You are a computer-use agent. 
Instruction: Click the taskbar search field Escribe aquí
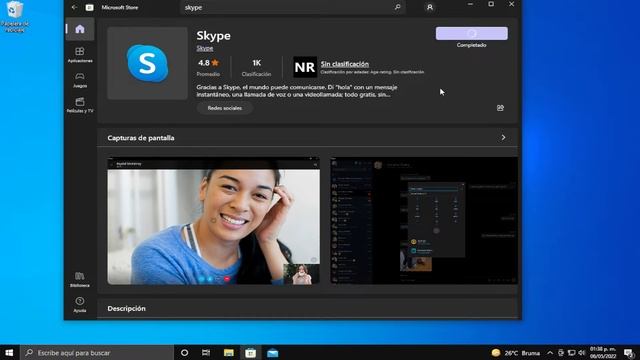point(97,353)
